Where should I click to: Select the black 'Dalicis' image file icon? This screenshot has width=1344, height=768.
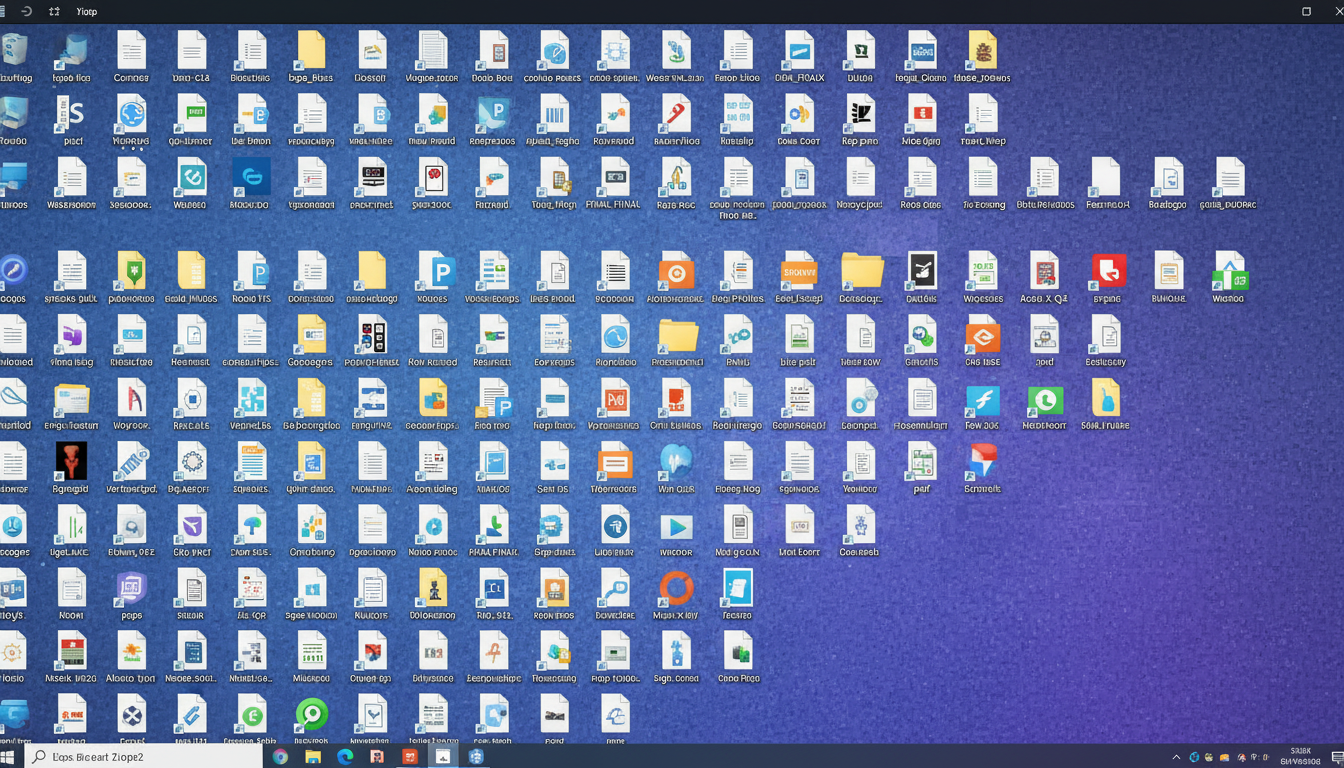(x=920, y=270)
